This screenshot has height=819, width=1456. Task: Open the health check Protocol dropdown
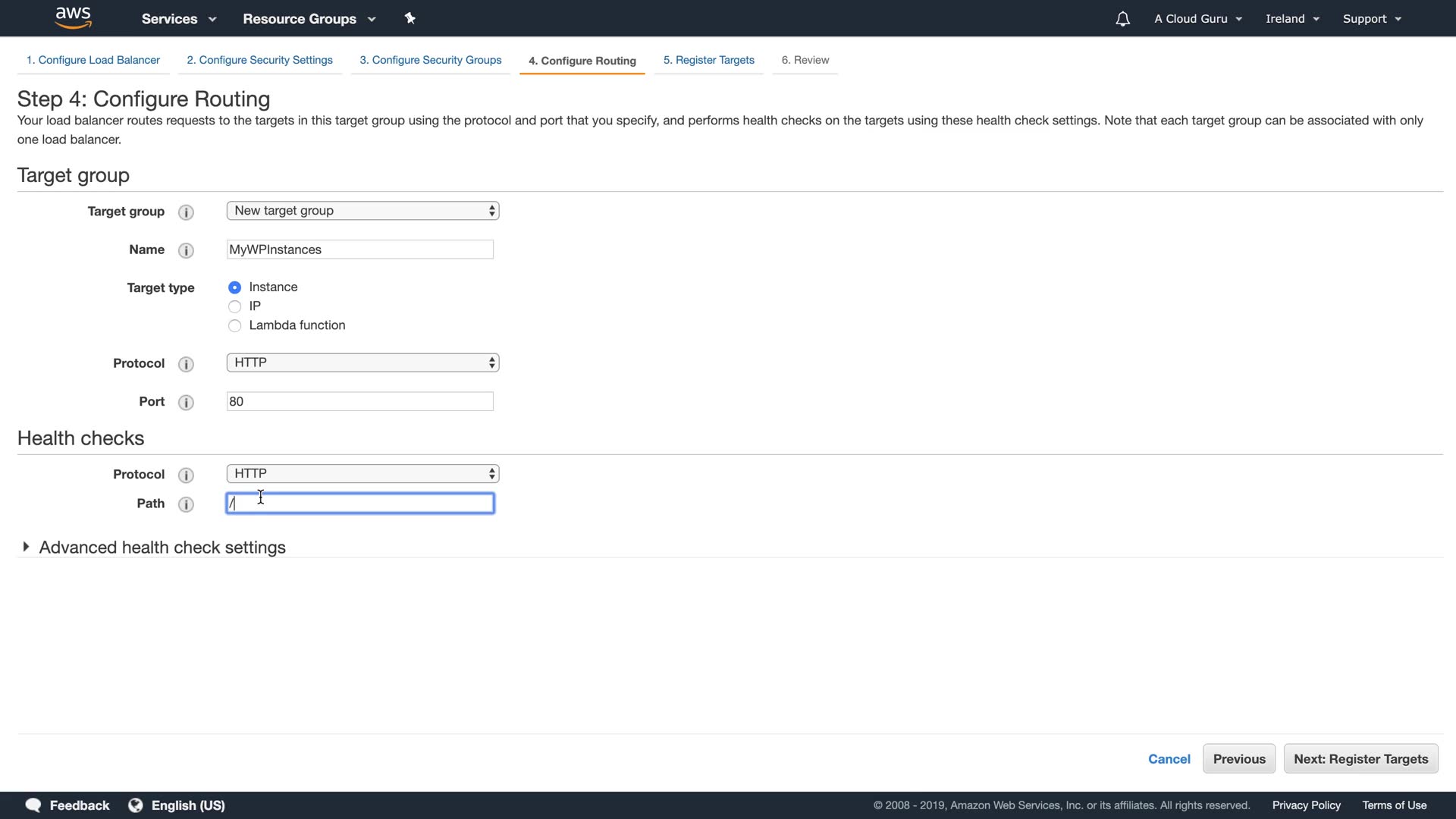coord(362,474)
